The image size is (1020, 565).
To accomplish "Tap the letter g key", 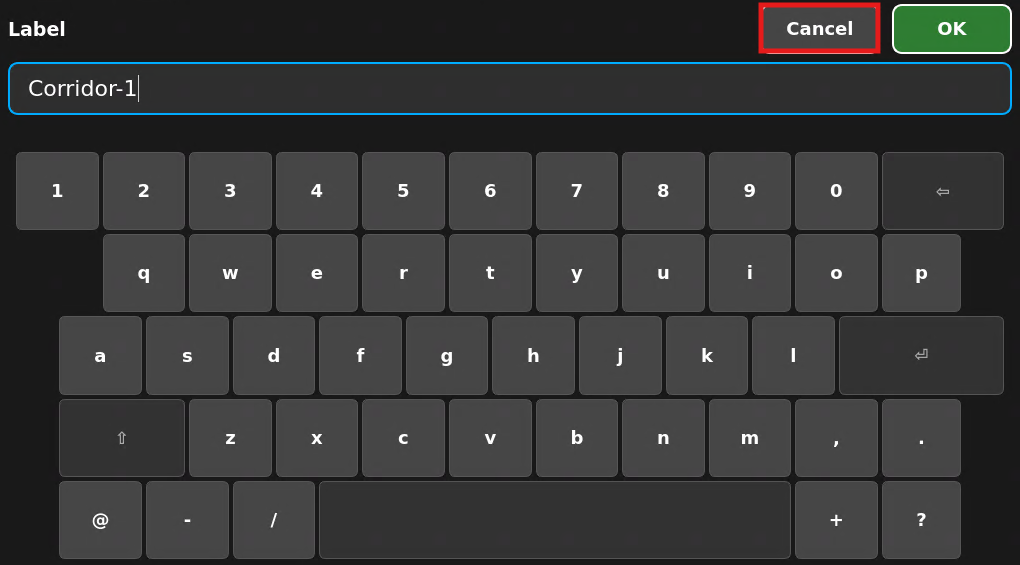I will coord(447,356).
